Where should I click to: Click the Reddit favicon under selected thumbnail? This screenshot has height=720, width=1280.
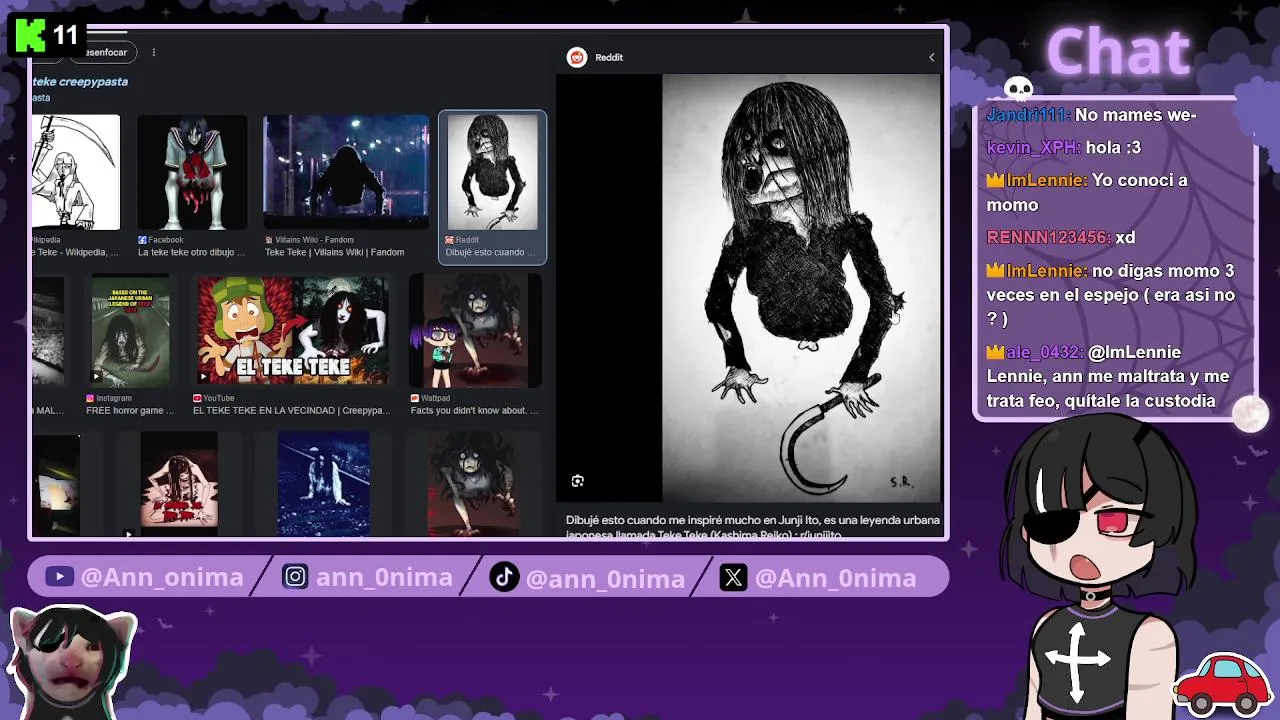point(449,240)
